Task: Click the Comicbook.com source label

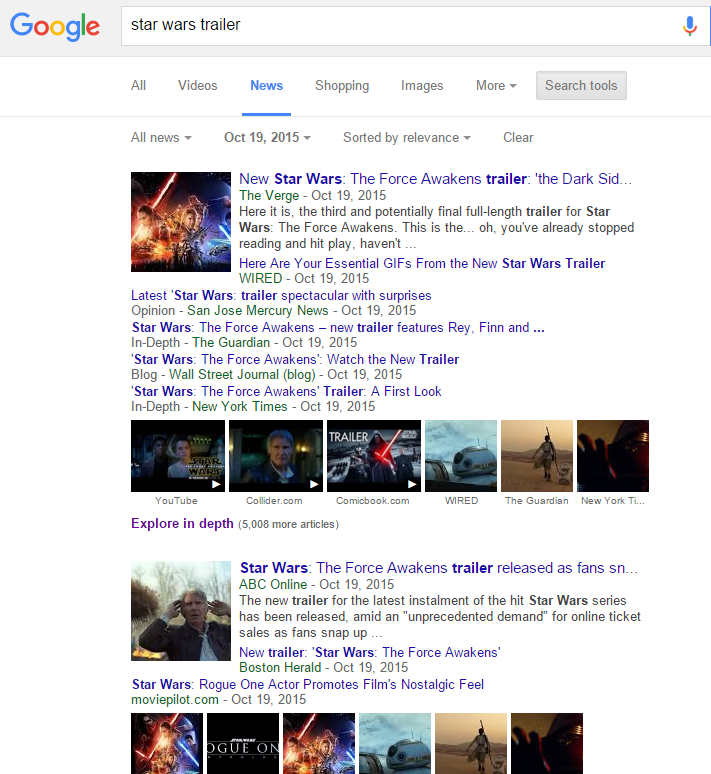Action: tap(373, 501)
